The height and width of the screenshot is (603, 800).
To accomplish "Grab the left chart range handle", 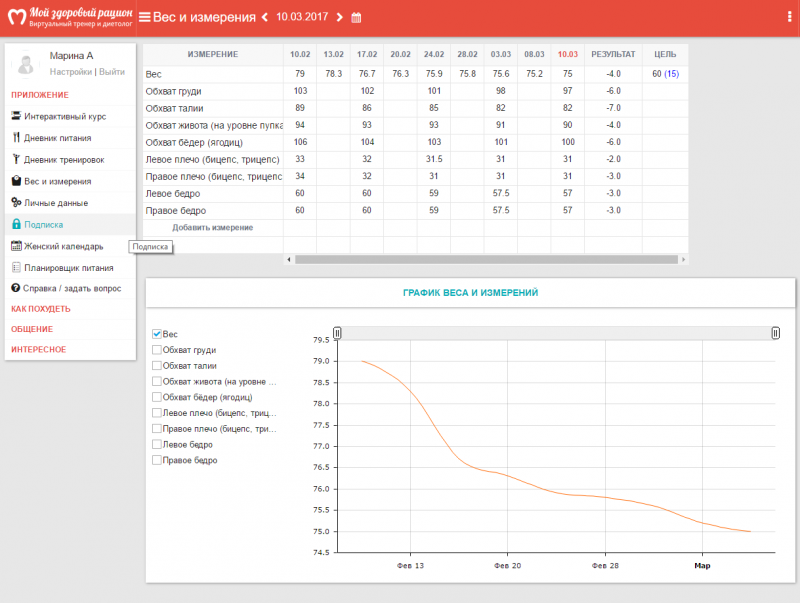I will [x=337, y=333].
